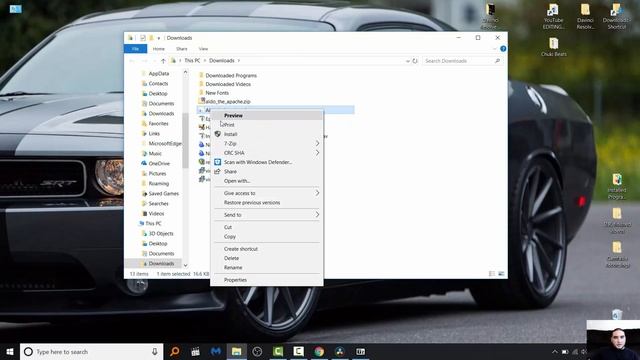Click the microphone icon in taskbar search
This screenshot has width=640, height=360.
pyautogui.click(x=155, y=351)
